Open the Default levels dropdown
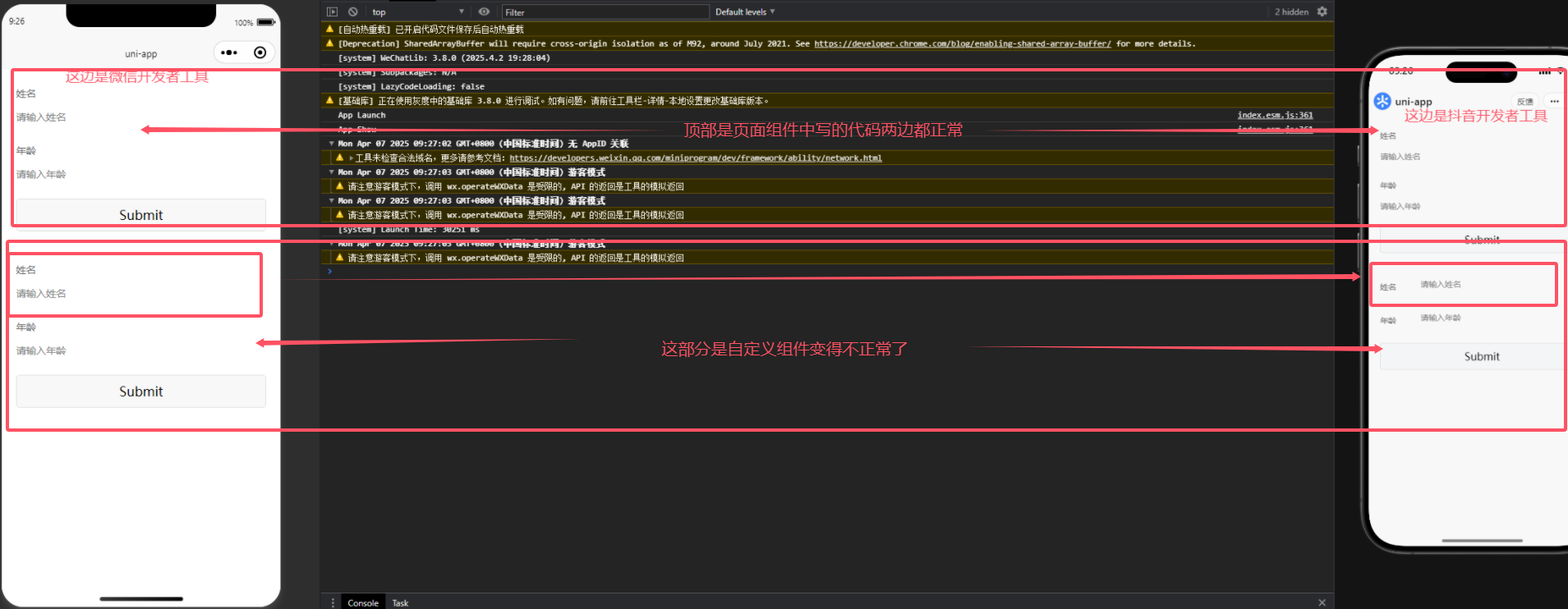The height and width of the screenshot is (609, 1568). click(x=745, y=11)
